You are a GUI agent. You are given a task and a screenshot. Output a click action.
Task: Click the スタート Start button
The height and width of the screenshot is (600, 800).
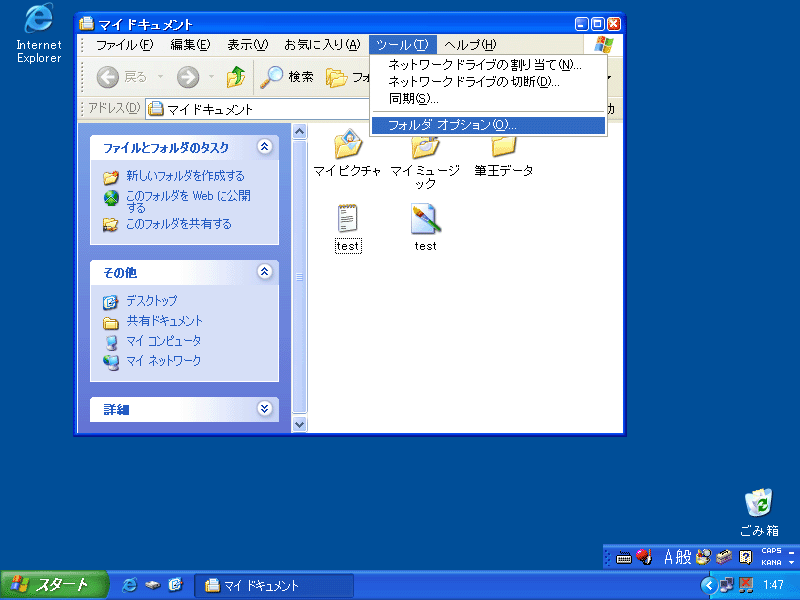point(54,585)
